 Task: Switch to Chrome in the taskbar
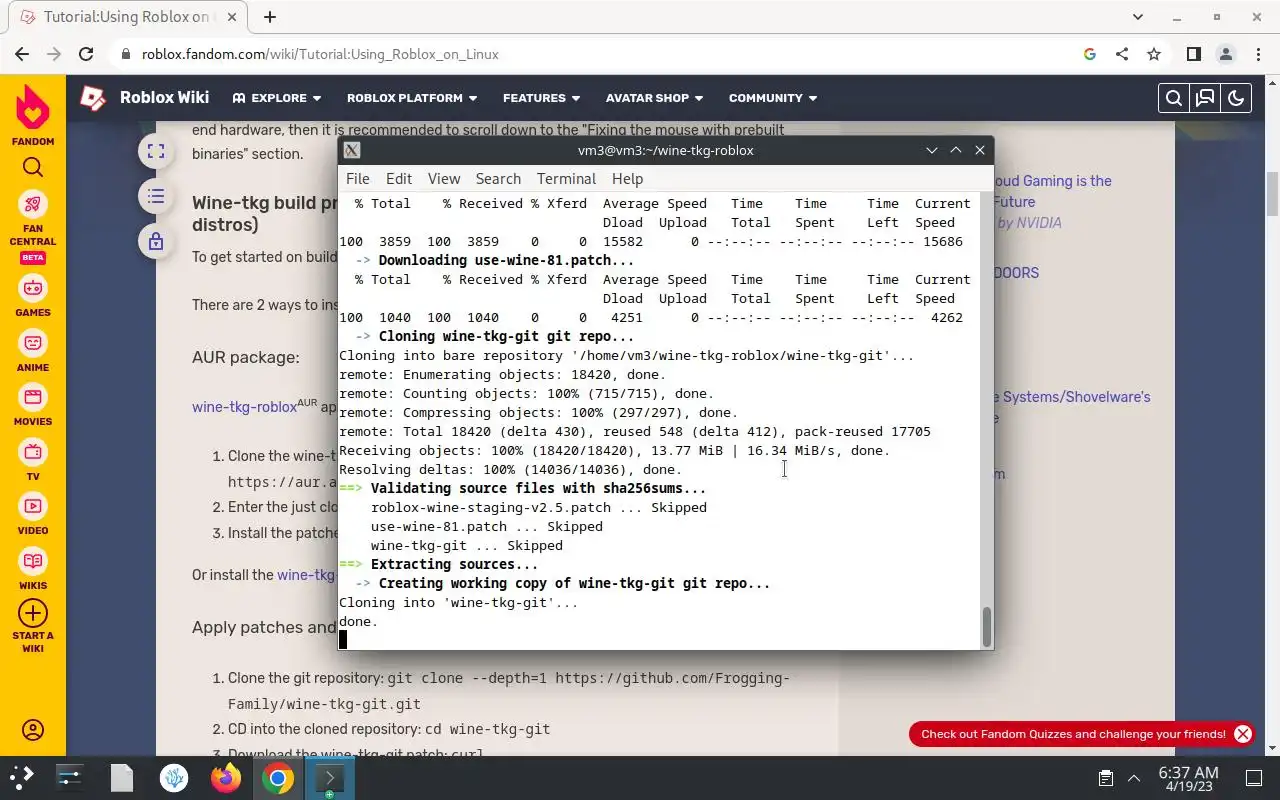(x=278, y=777)
